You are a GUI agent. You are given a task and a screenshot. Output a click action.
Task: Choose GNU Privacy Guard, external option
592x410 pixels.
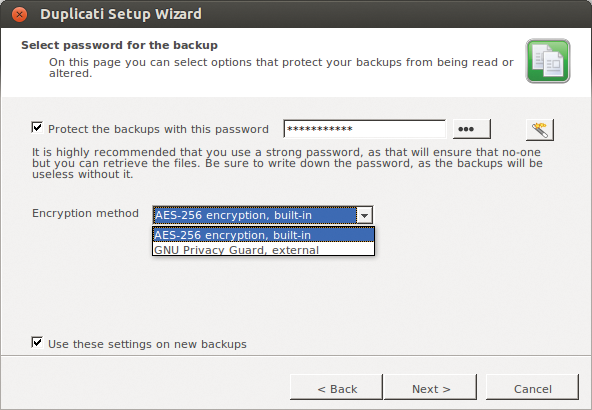(264, 249)
